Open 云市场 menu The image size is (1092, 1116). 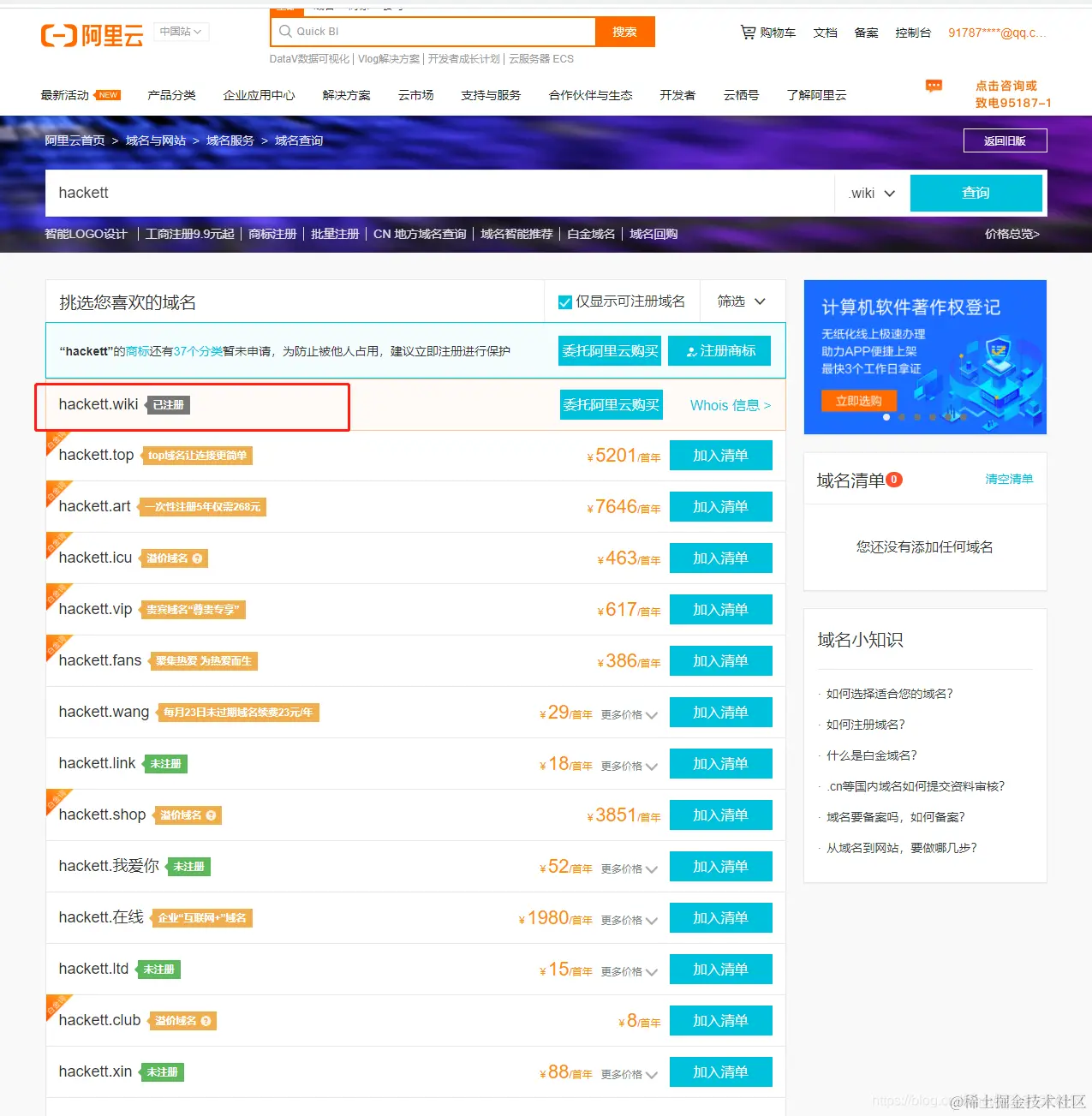(x=415, y=95)
